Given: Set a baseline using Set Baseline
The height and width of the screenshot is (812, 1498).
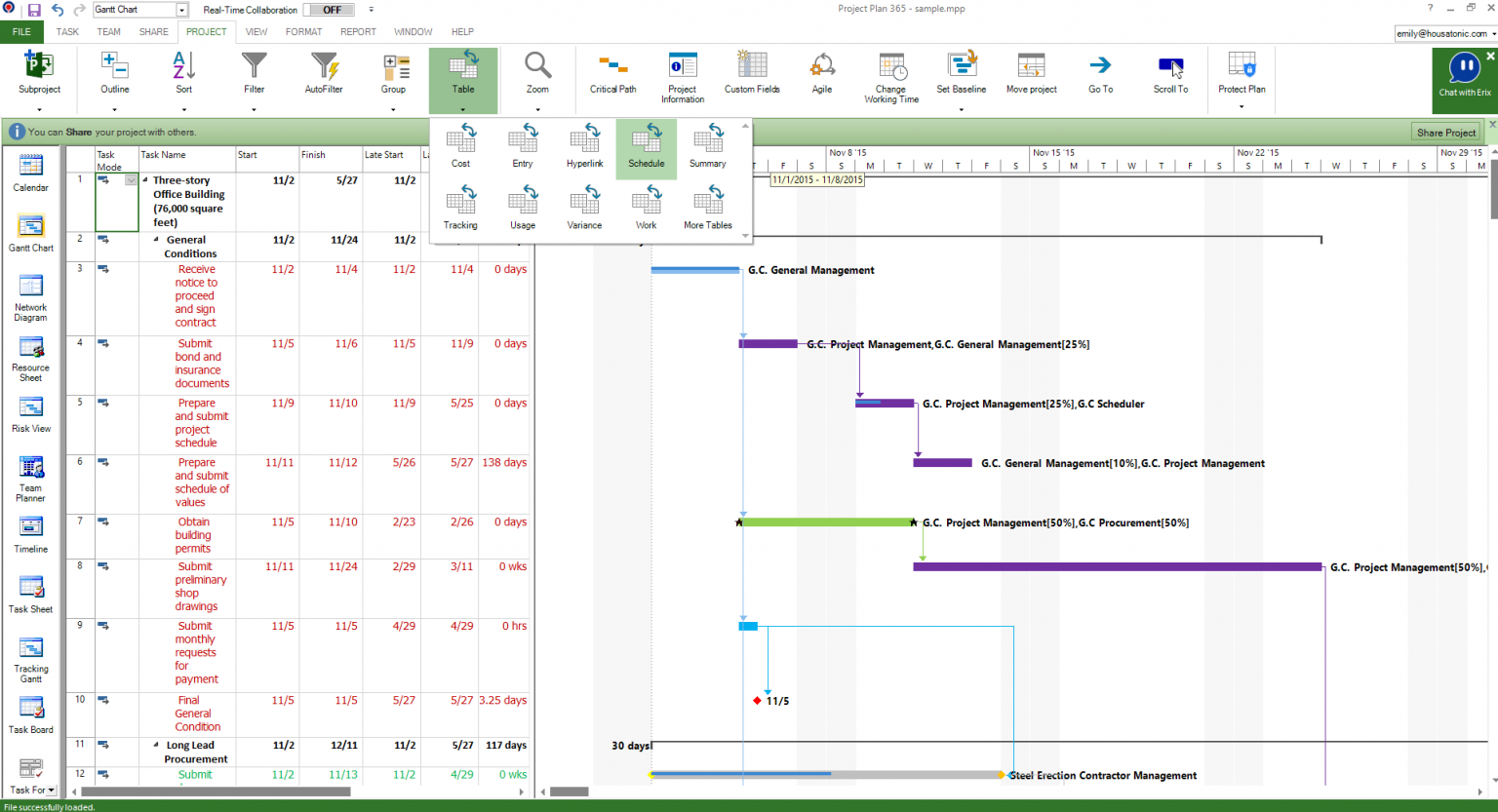Looking at the screenshot, I should click(962, 73).
